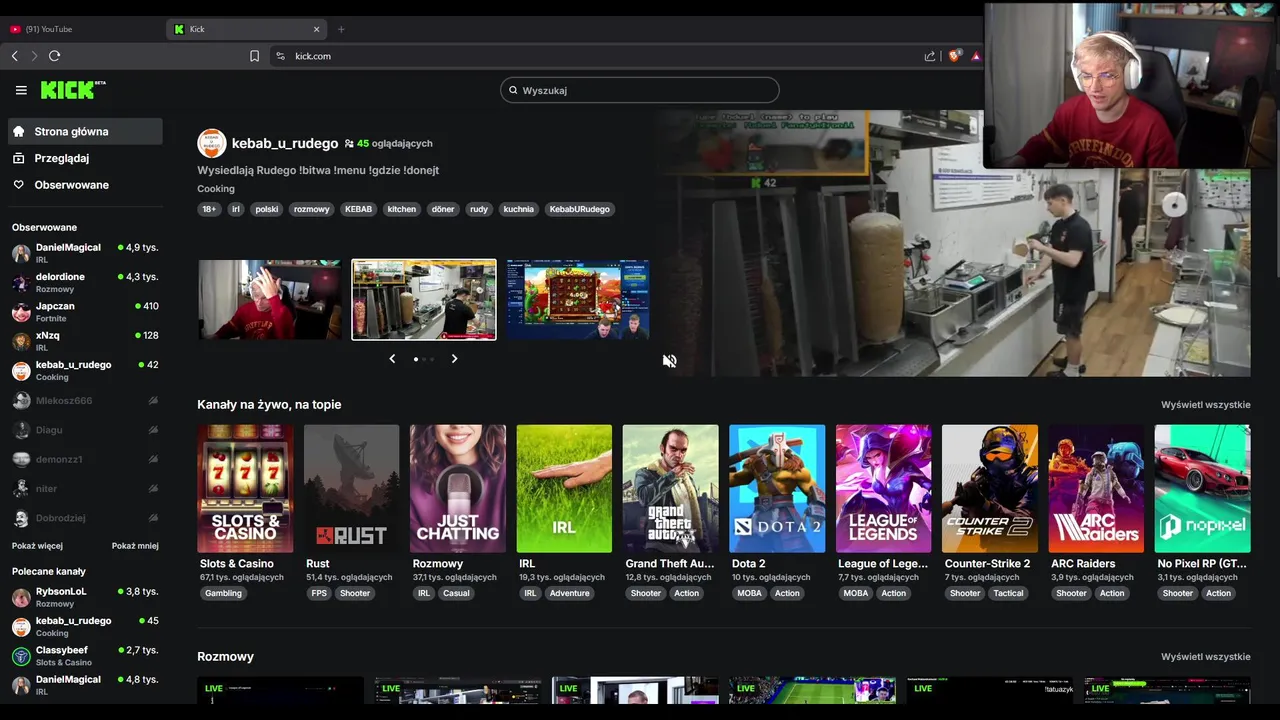Open a new browser tab with plus
This screenshot has width=1280, height=720.
point(341,29)
